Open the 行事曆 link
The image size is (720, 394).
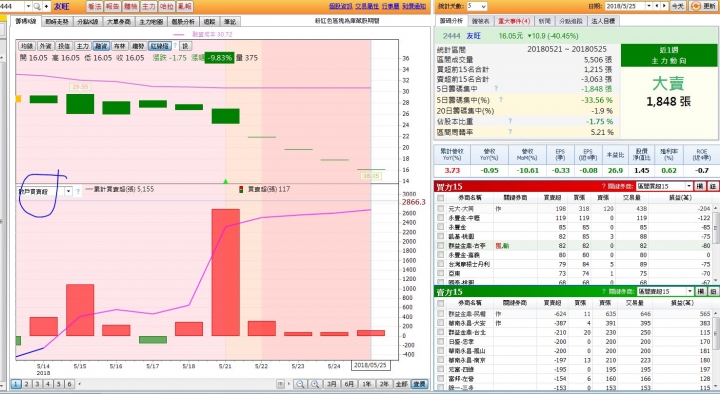click(390, 6)
